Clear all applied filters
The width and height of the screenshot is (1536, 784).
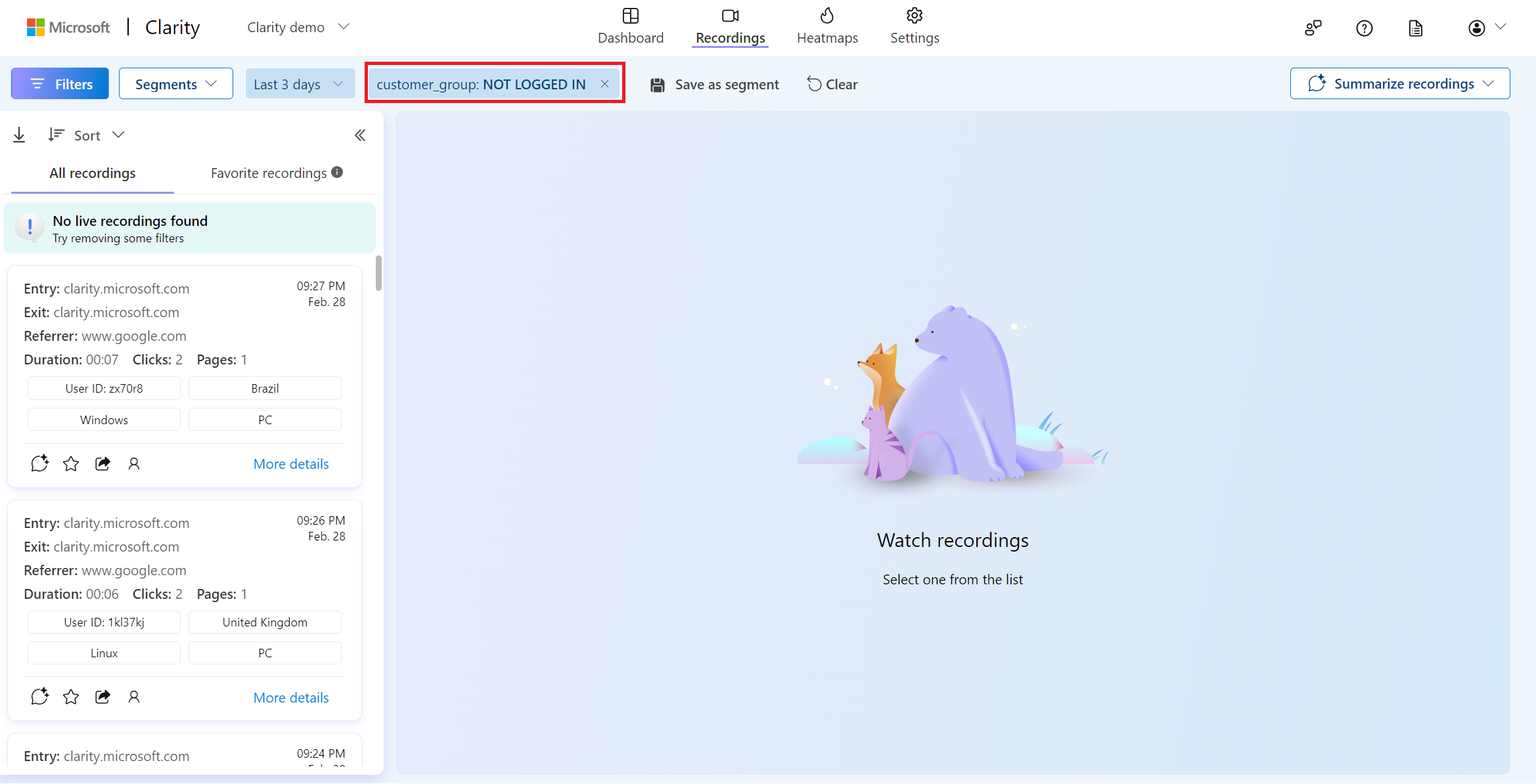pos(832,84)
